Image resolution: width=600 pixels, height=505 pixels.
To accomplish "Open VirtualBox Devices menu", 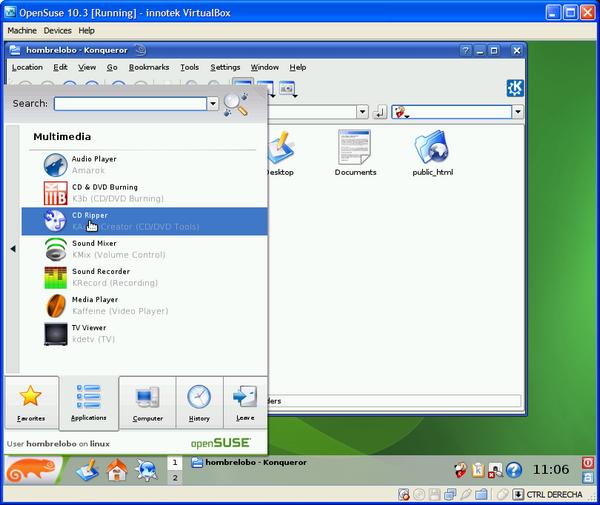I will (57, 31).
